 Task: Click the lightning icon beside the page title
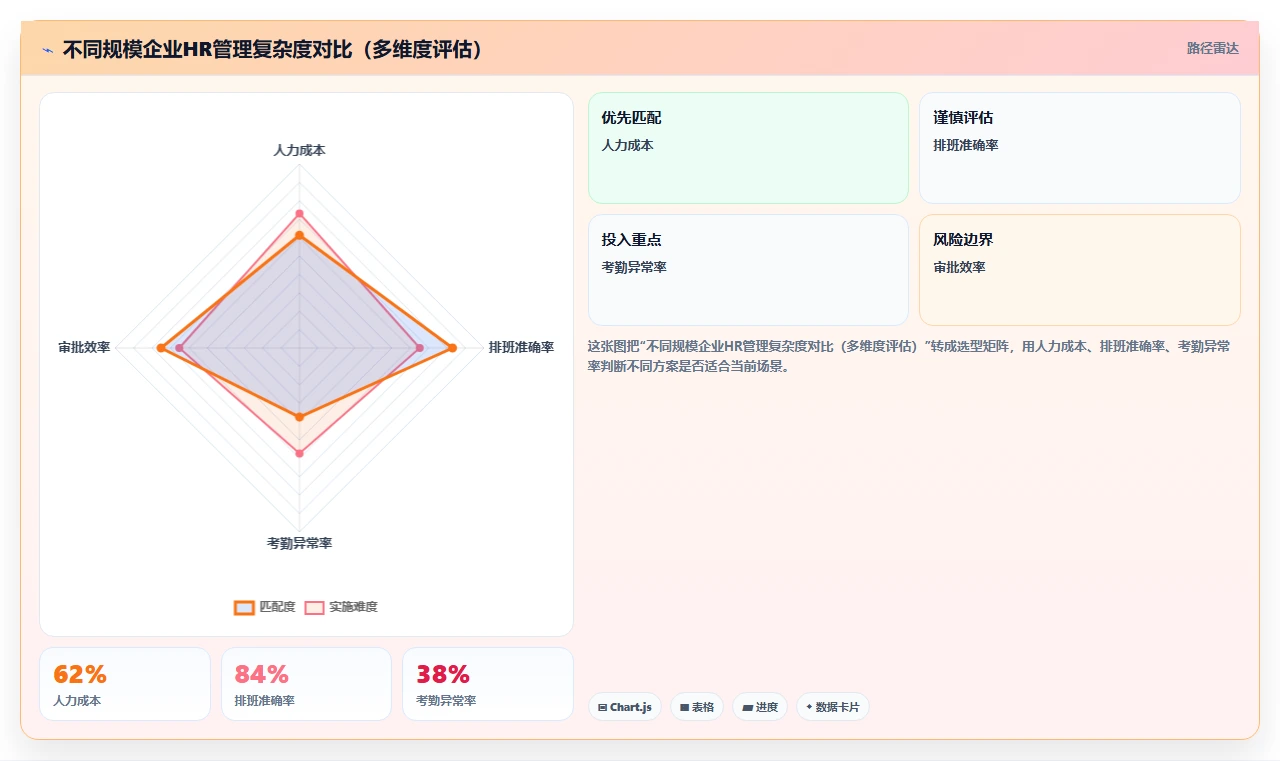(x=48, y=50)
